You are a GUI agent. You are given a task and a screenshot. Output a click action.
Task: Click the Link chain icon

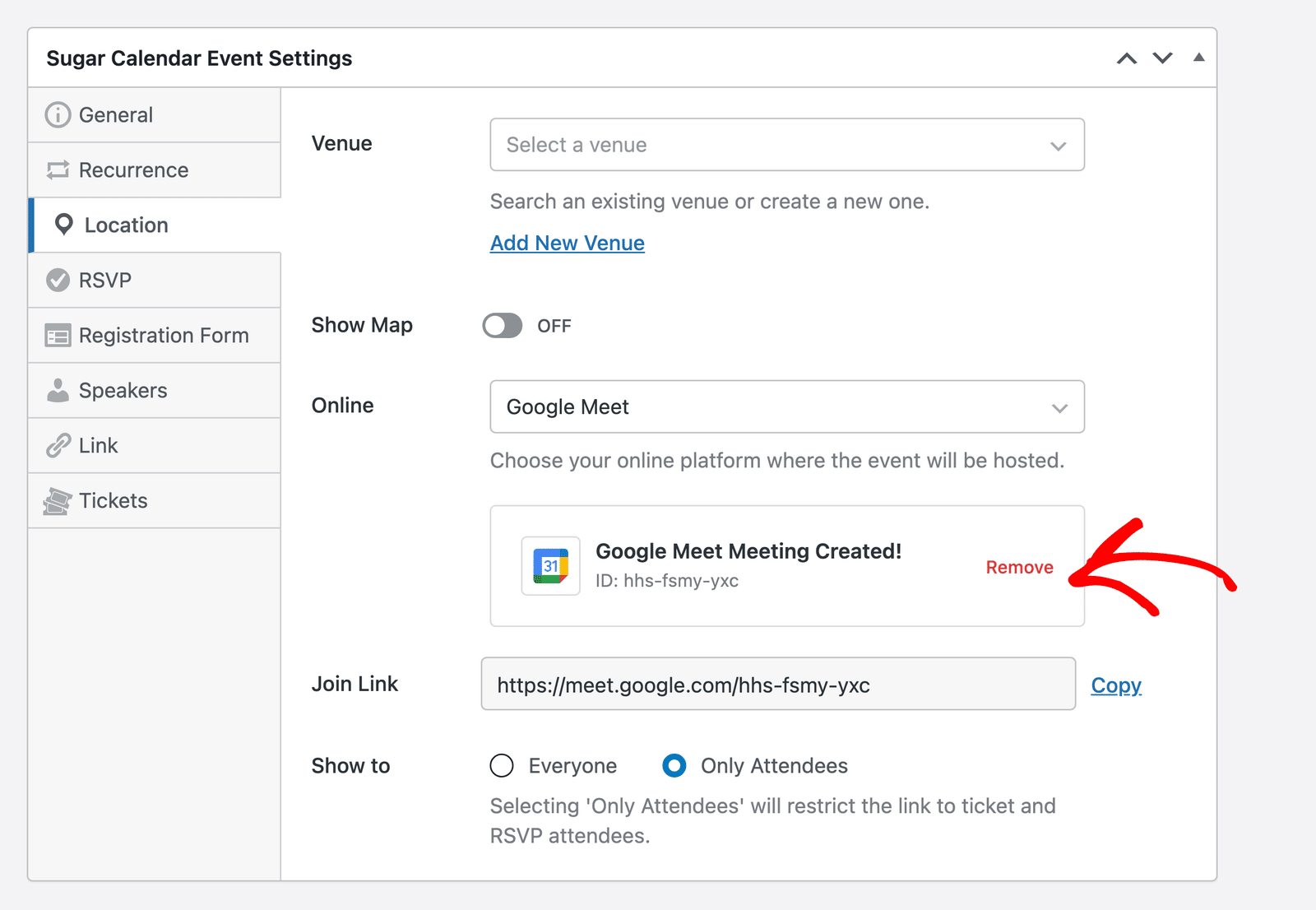click(x=58, y=446)
